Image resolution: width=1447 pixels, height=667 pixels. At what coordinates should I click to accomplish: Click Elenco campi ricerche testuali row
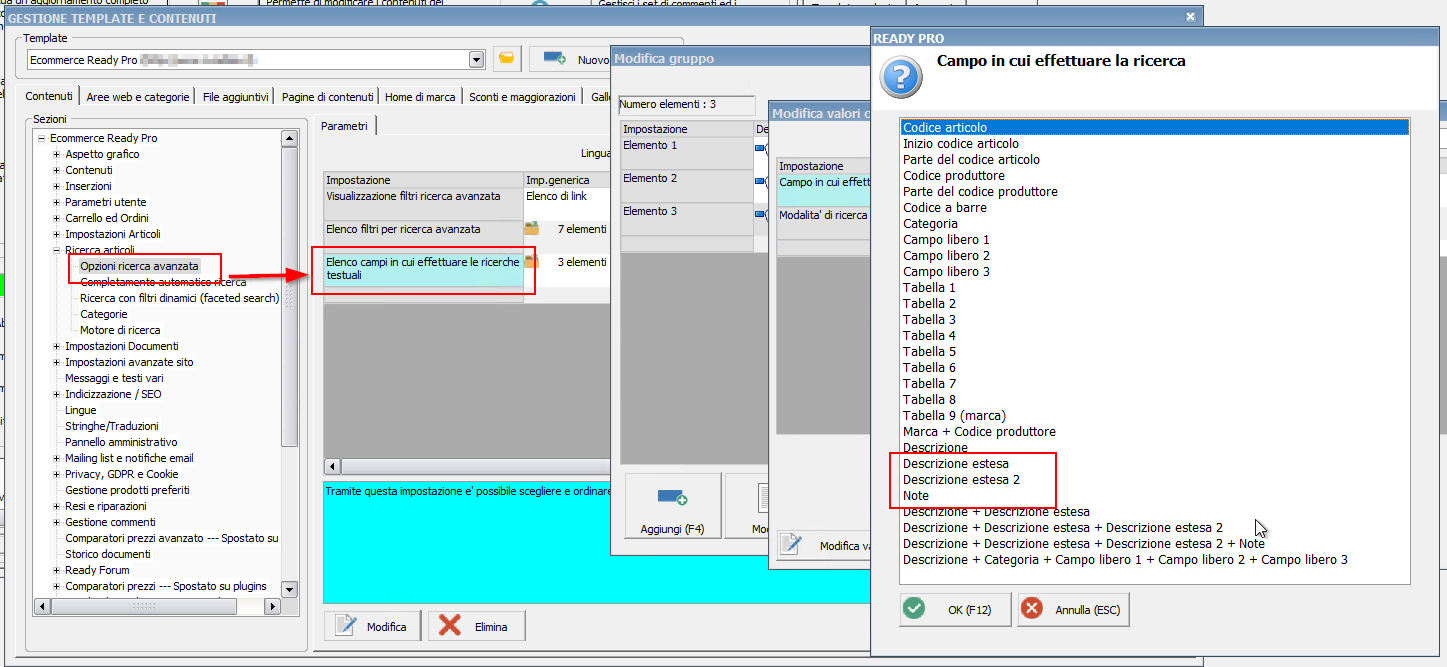click(424, 270)
